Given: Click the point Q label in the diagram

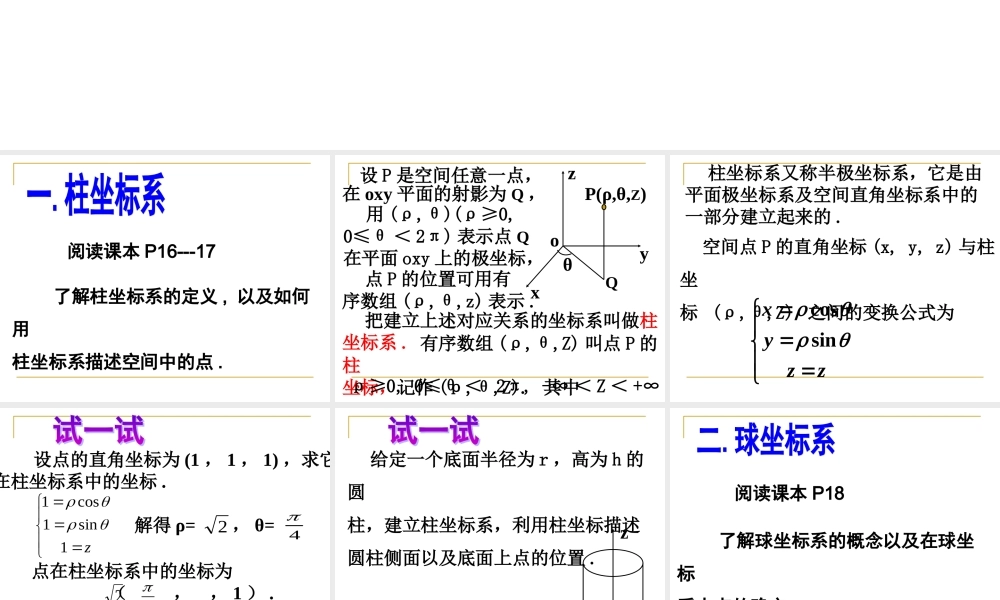Looking at the screenshot, I should (611, 283).
